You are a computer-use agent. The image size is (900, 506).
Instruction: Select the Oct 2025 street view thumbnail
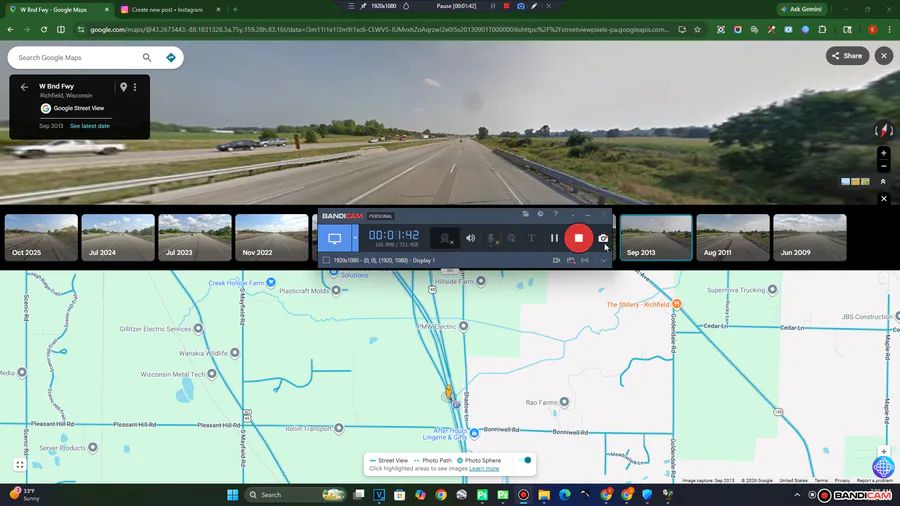tap(41, 238)
